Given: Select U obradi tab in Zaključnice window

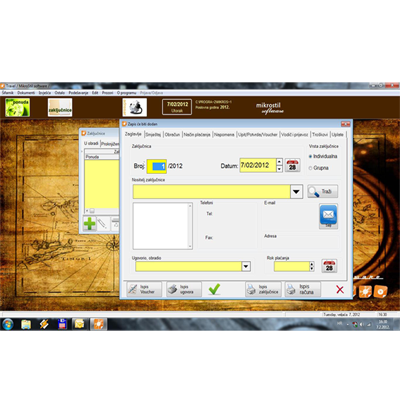Looking at the screenshot, I should tap(91, 143).
